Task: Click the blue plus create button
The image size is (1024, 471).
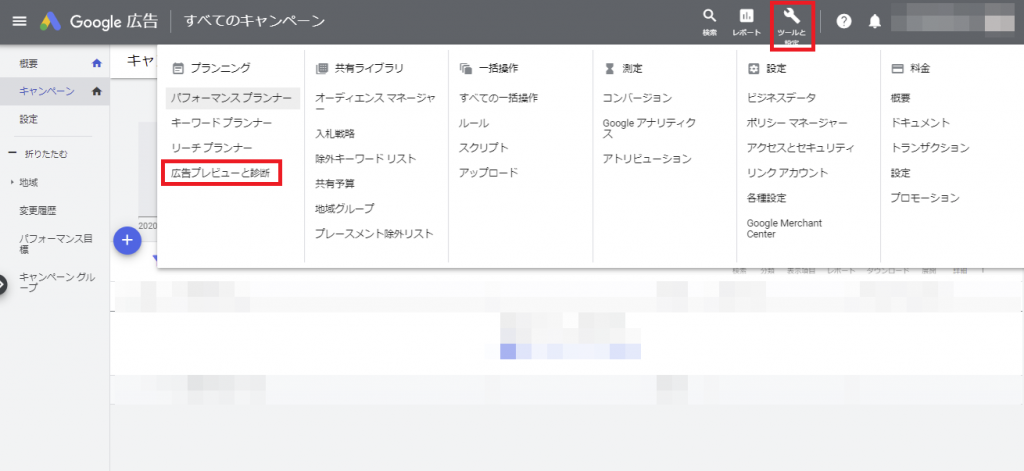Action: click(127, 240)
